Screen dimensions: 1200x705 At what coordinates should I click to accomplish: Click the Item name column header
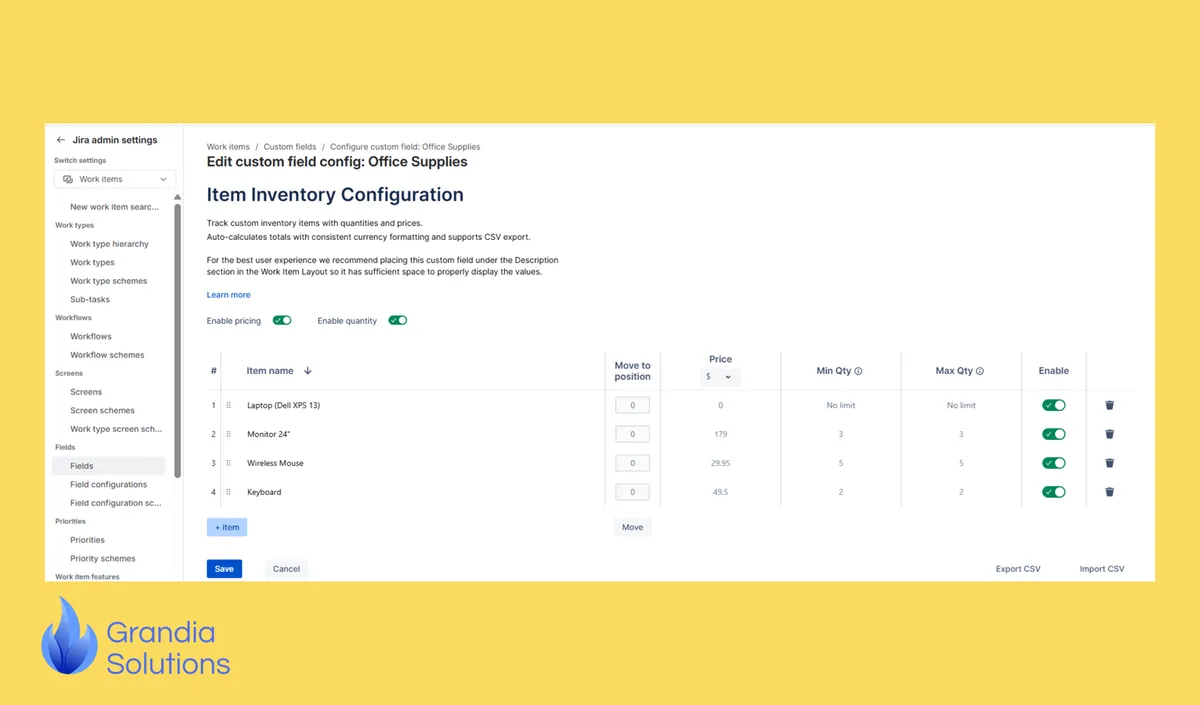[x=270, y=370]
